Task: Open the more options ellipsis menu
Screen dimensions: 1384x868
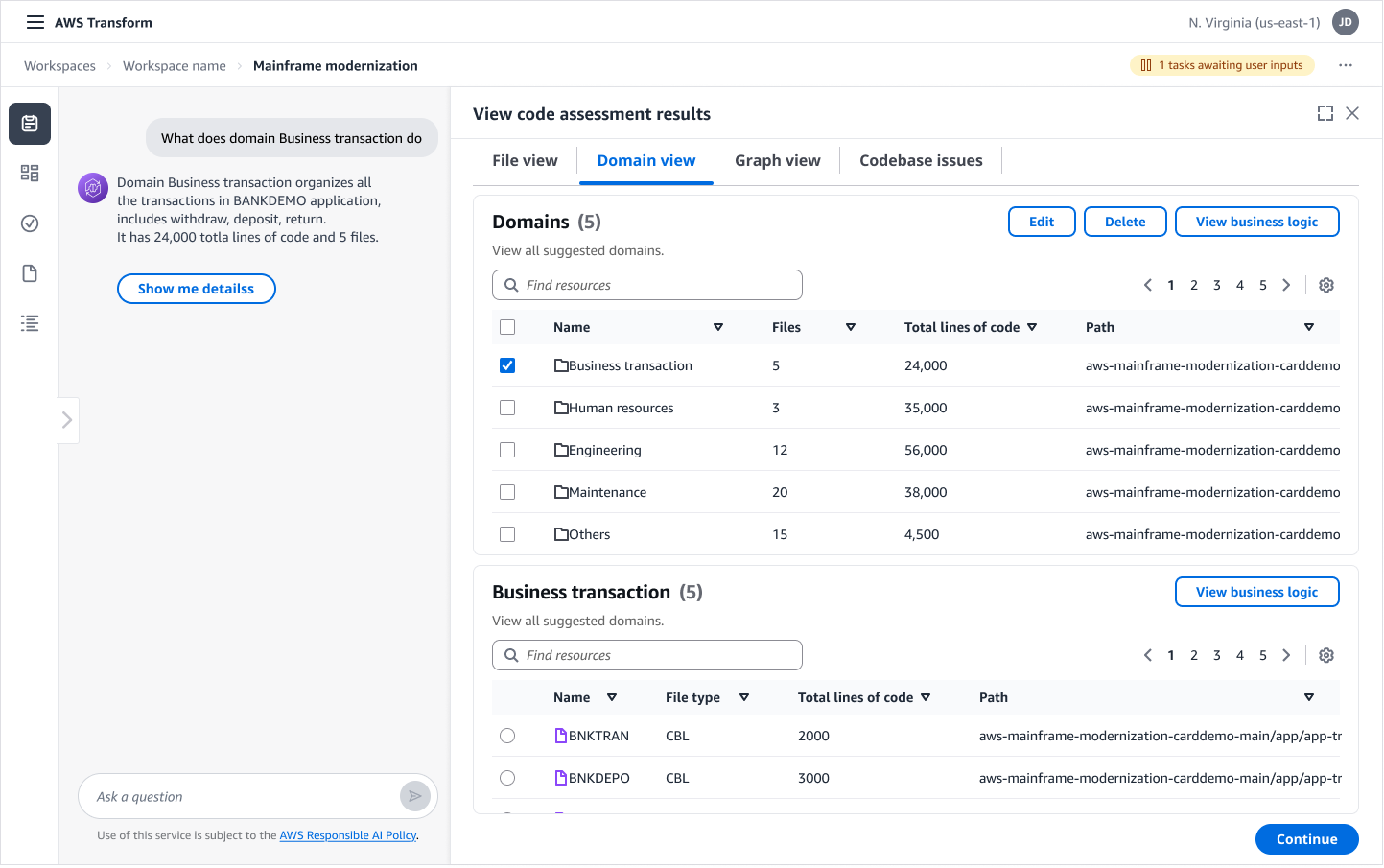Action: click(x=1346, y=65)
